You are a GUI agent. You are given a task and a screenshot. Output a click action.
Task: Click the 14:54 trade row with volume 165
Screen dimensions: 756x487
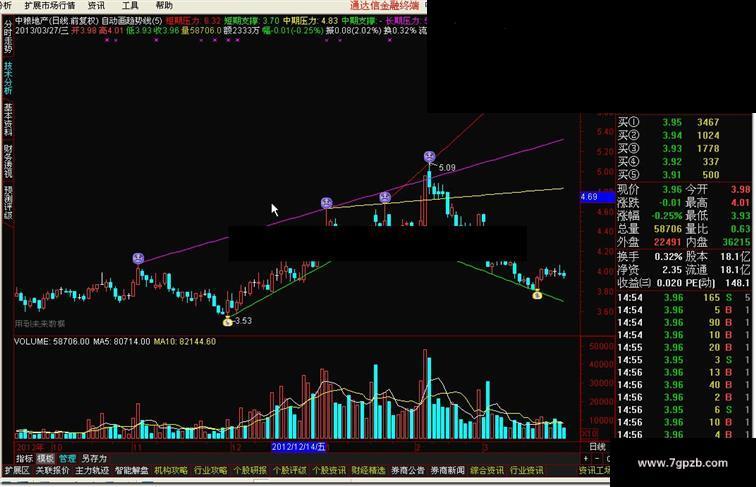[684, 298]
